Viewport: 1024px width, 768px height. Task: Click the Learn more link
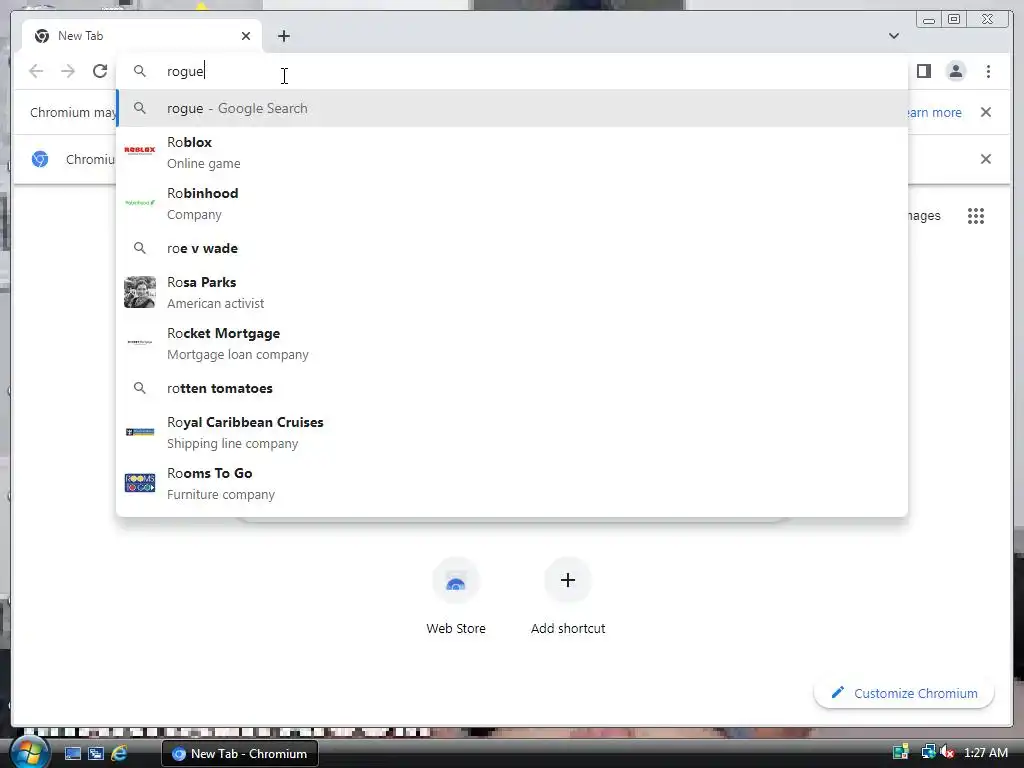tap(934, 112)
